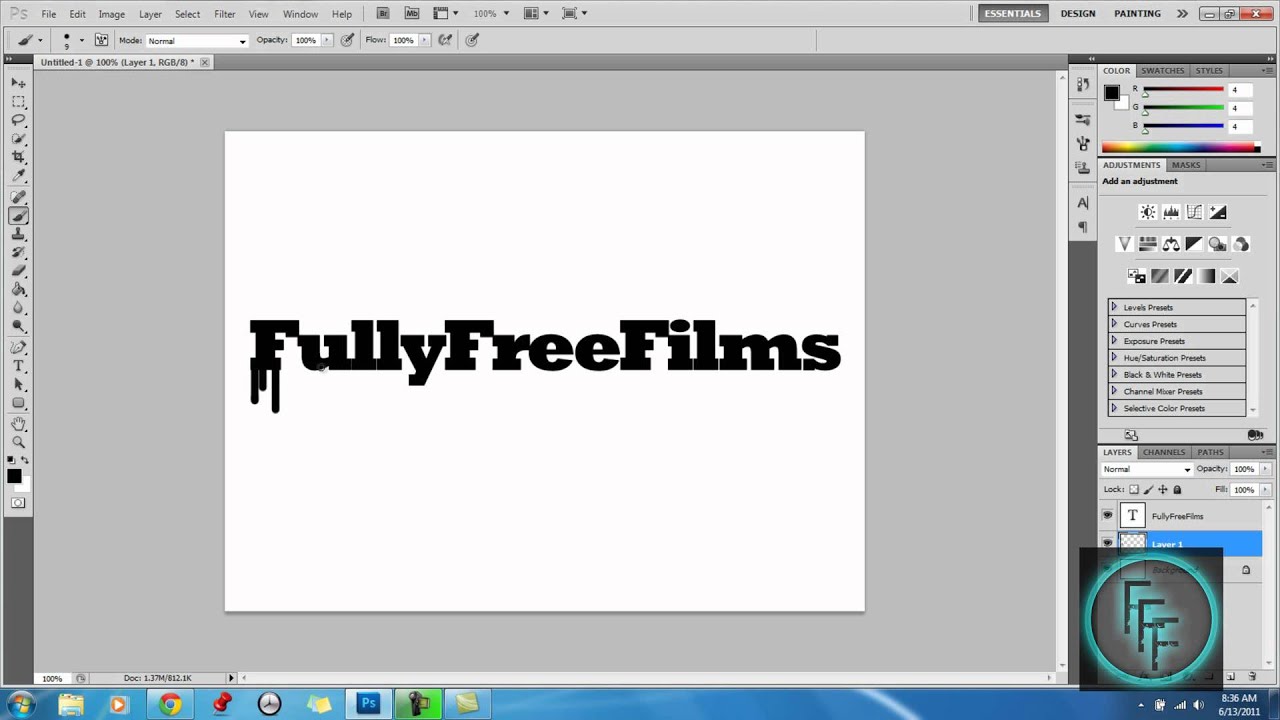Open the Image menu
The height and width of the screenshot is (720, 1280).
[x=111, y=14]
